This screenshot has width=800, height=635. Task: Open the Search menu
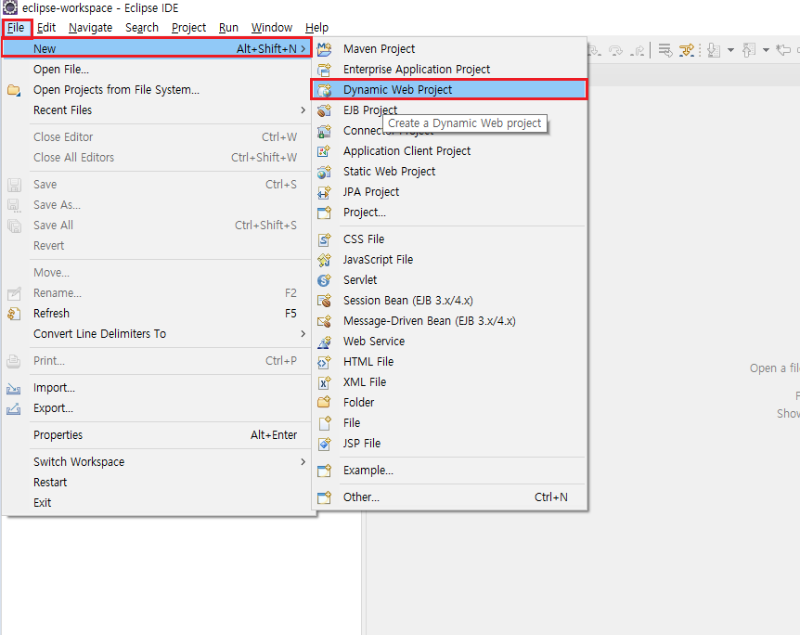tap(142, 28)
